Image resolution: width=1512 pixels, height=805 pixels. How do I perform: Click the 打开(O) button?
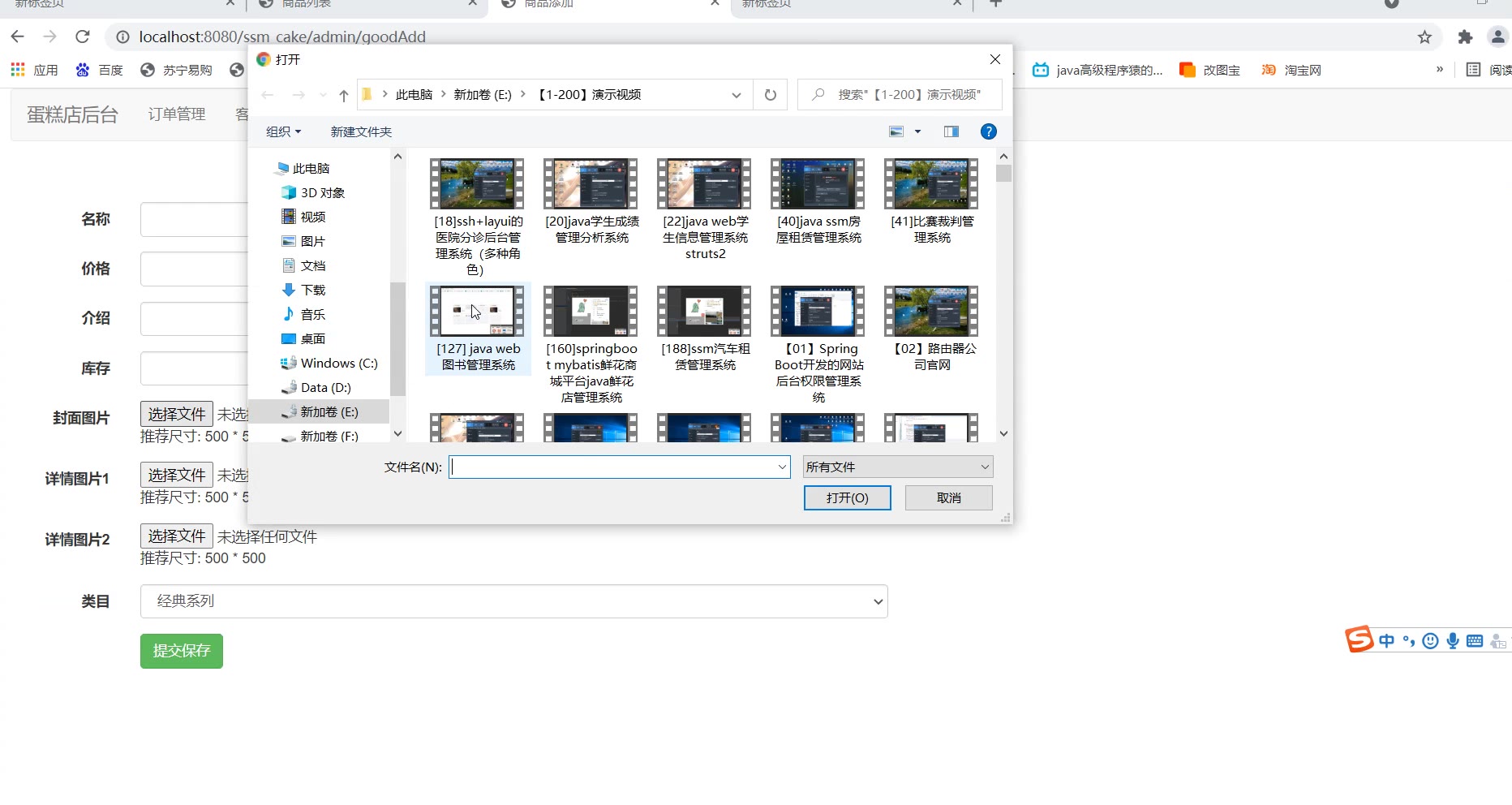click(x=847, y=497)
